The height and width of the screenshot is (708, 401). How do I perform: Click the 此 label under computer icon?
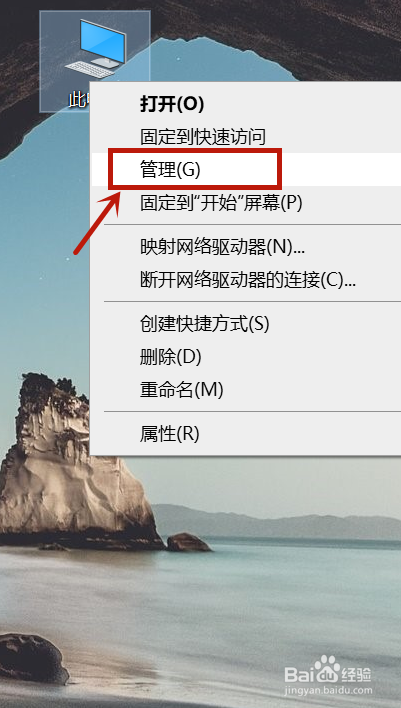pyautogui.click(x=79, y=100)
